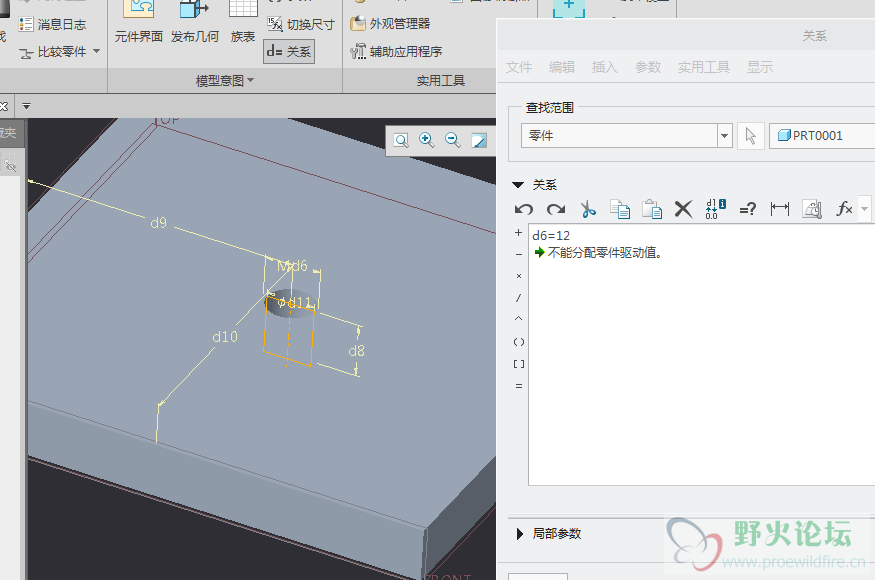Open the small dropdown arrow above the viewport
The image size is (875, 580).
point(26,106)
